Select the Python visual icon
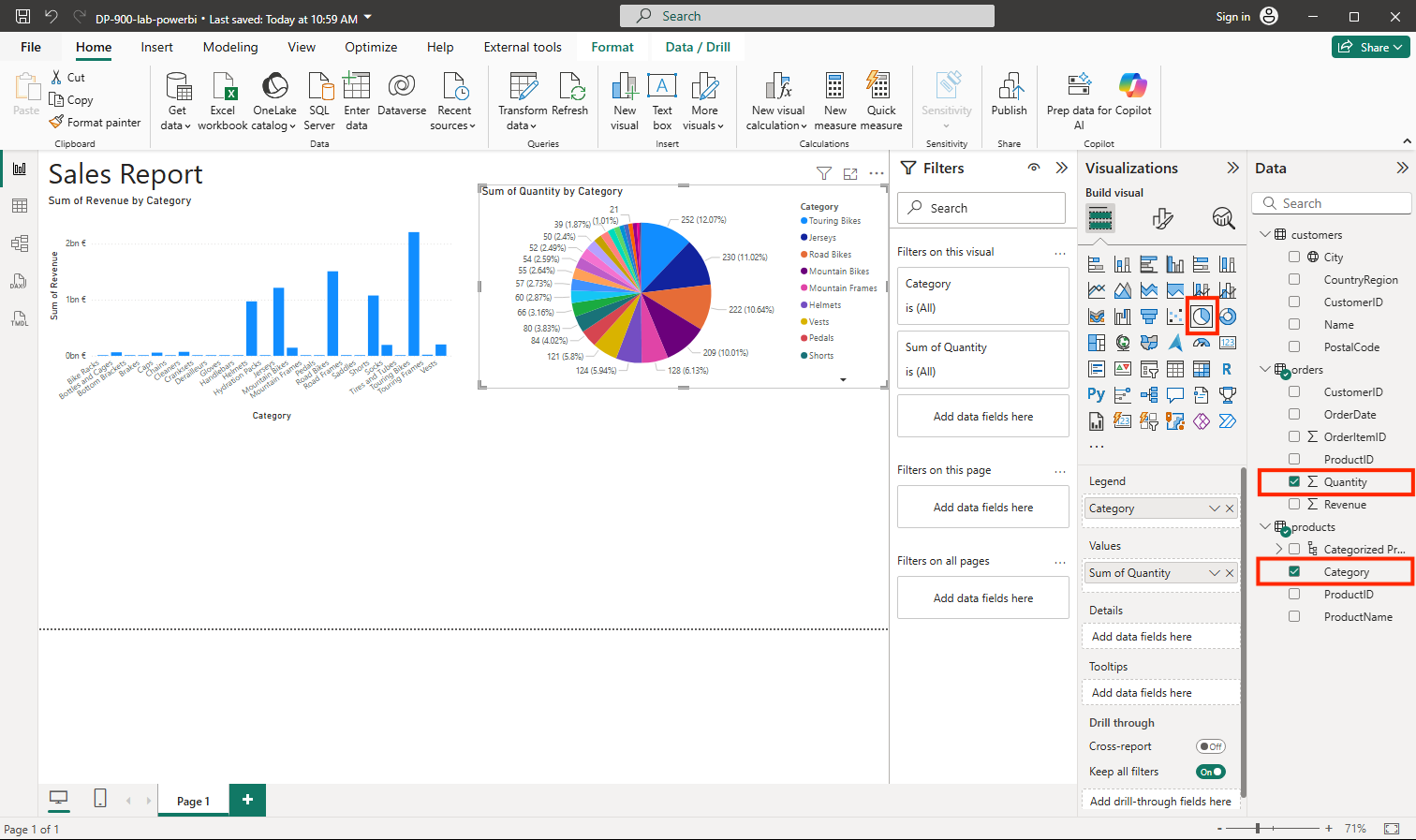 pyautogui.click(x=1097, y=395)
